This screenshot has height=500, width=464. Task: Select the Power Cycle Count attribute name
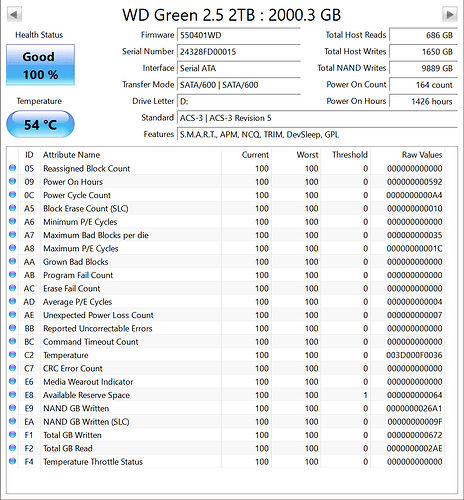[x=77, y=195]
